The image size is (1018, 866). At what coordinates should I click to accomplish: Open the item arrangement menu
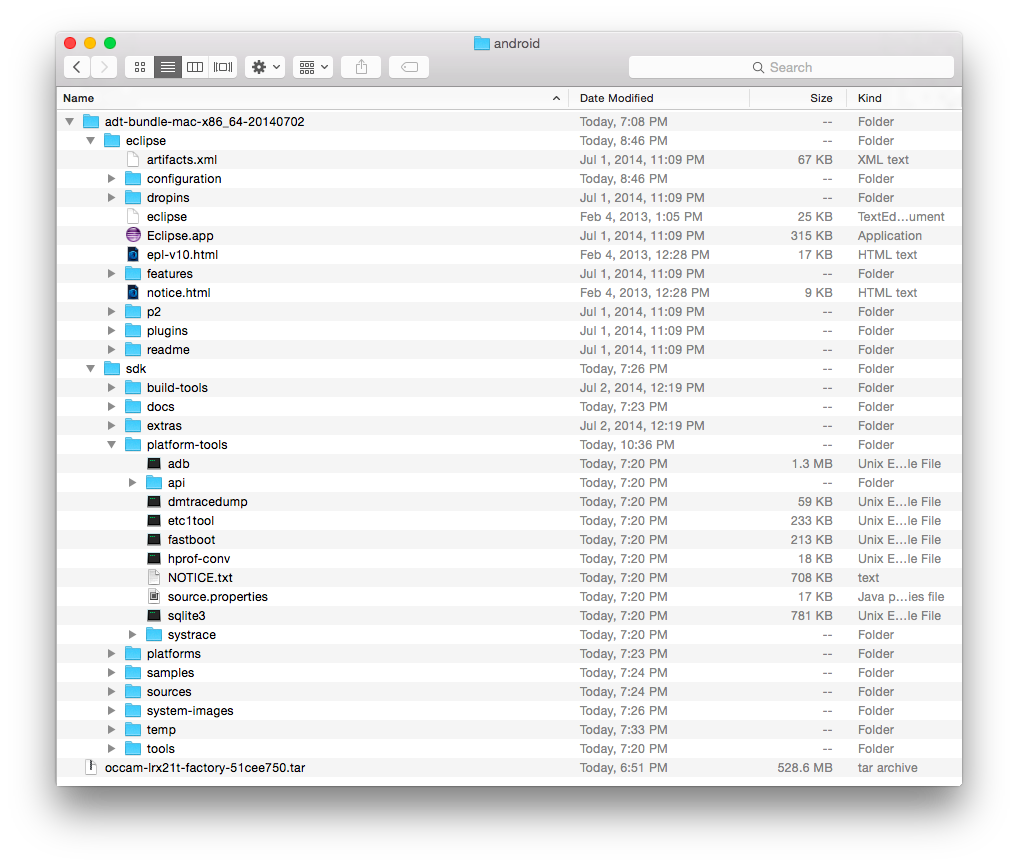pyautogui.click(x=311, y=66)
